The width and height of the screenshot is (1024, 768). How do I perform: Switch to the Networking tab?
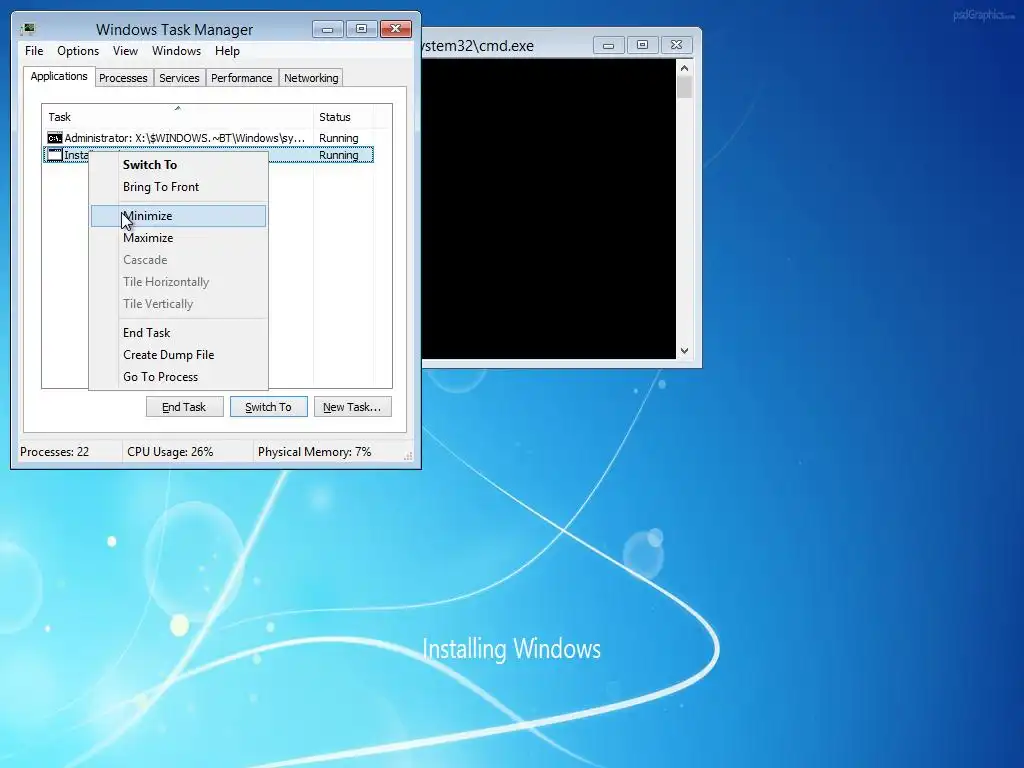(311, 78)
